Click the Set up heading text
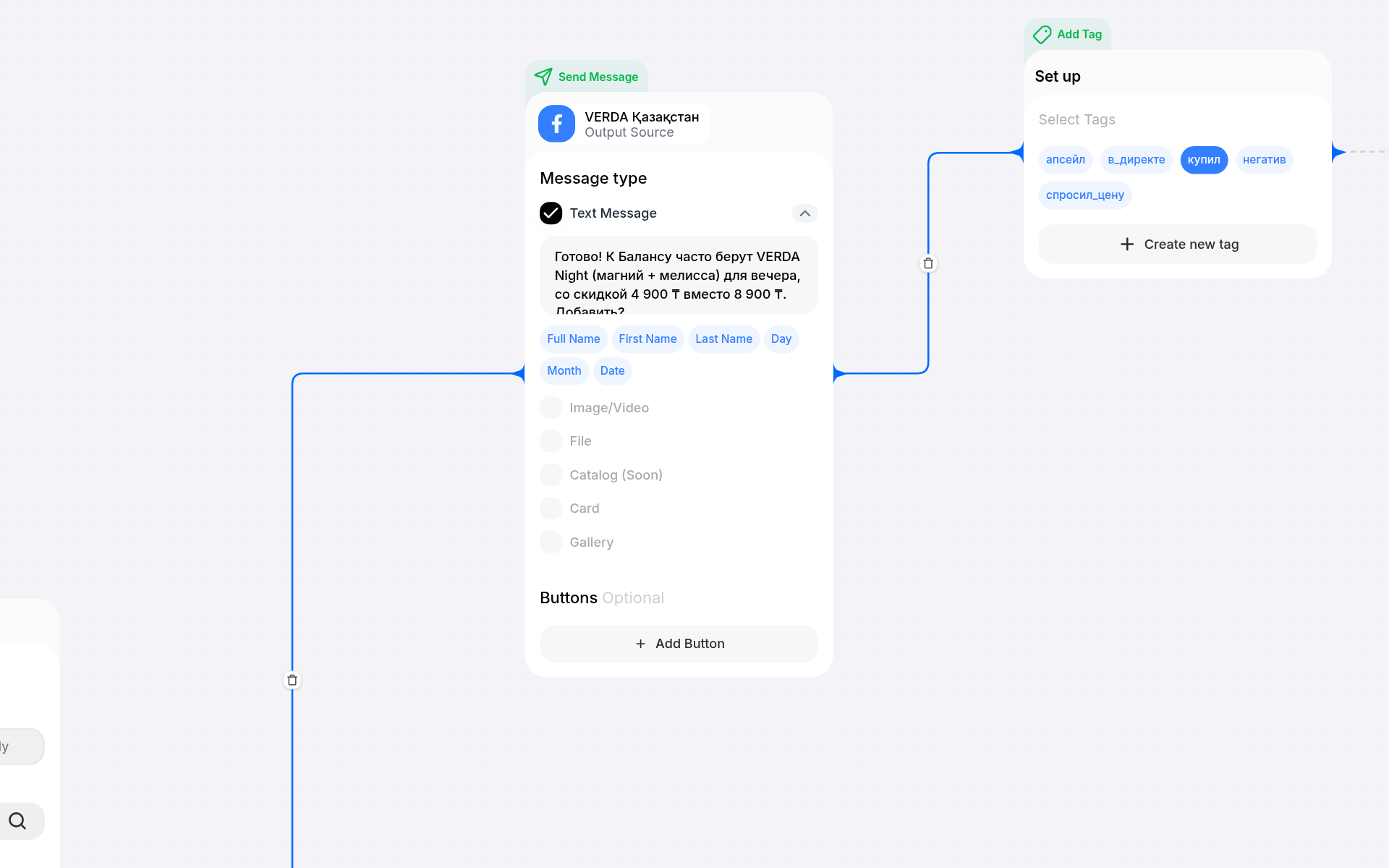This screenshot has height=868, width=1389. pos(1057,77)
